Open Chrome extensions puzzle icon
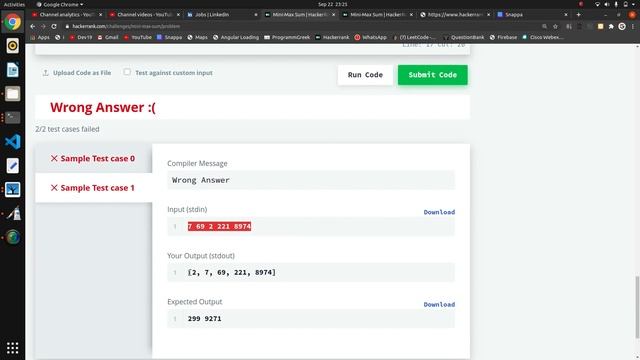 [611, 26]
